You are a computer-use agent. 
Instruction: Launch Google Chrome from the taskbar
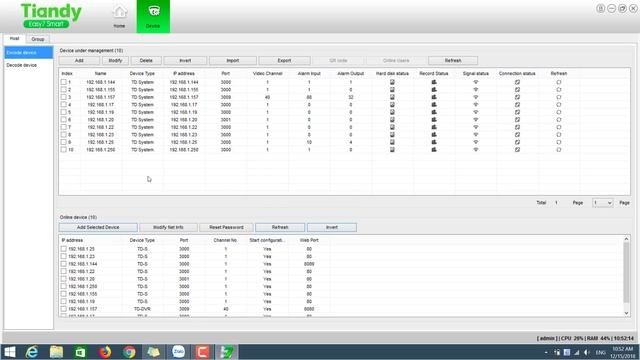pyautogui.click(x=129, y=352)
